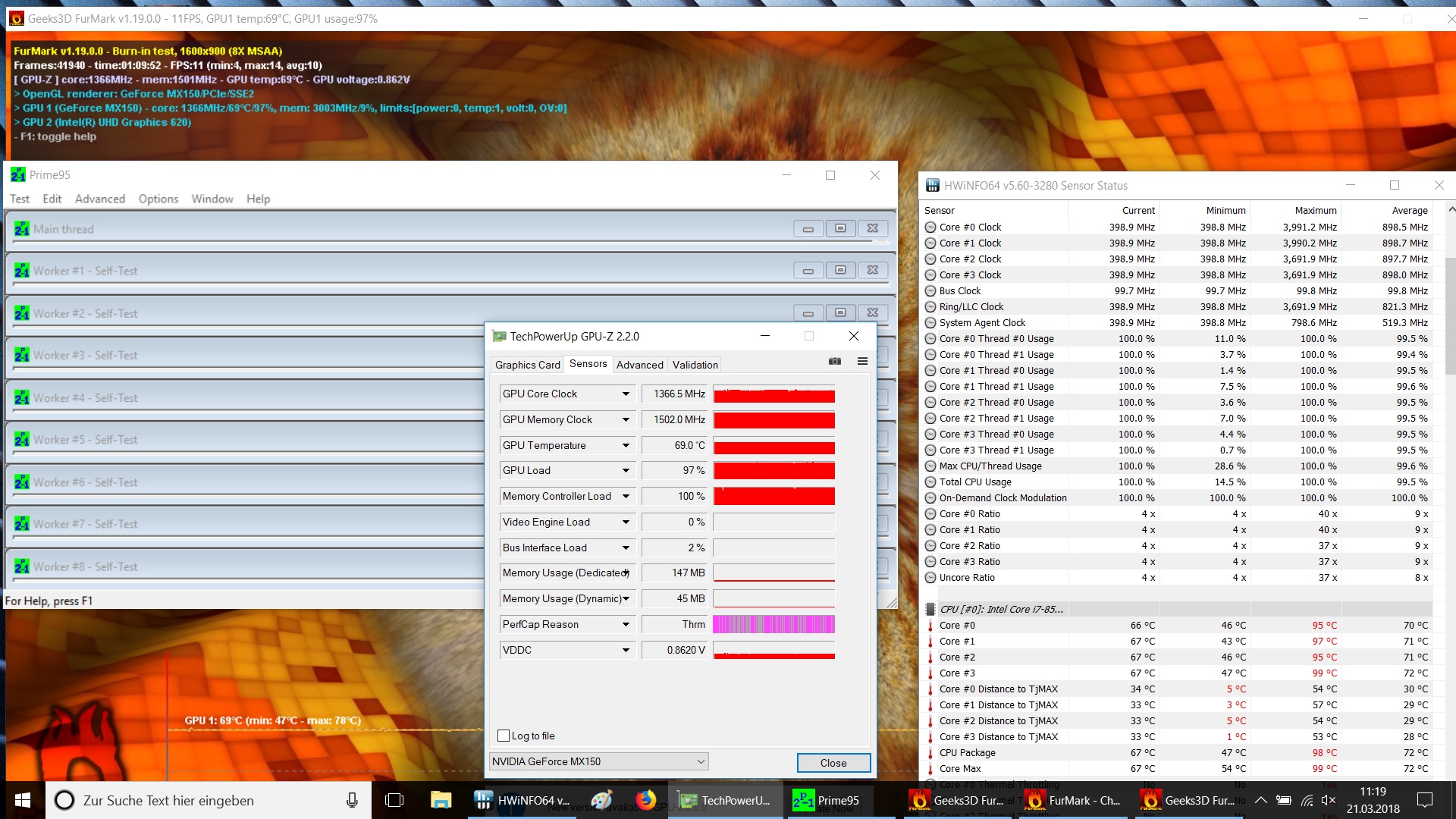The height and width of the screenshot is (819, 1456).
Task: Open the Prime95 Options menu
Action: [x=158, y=199]
